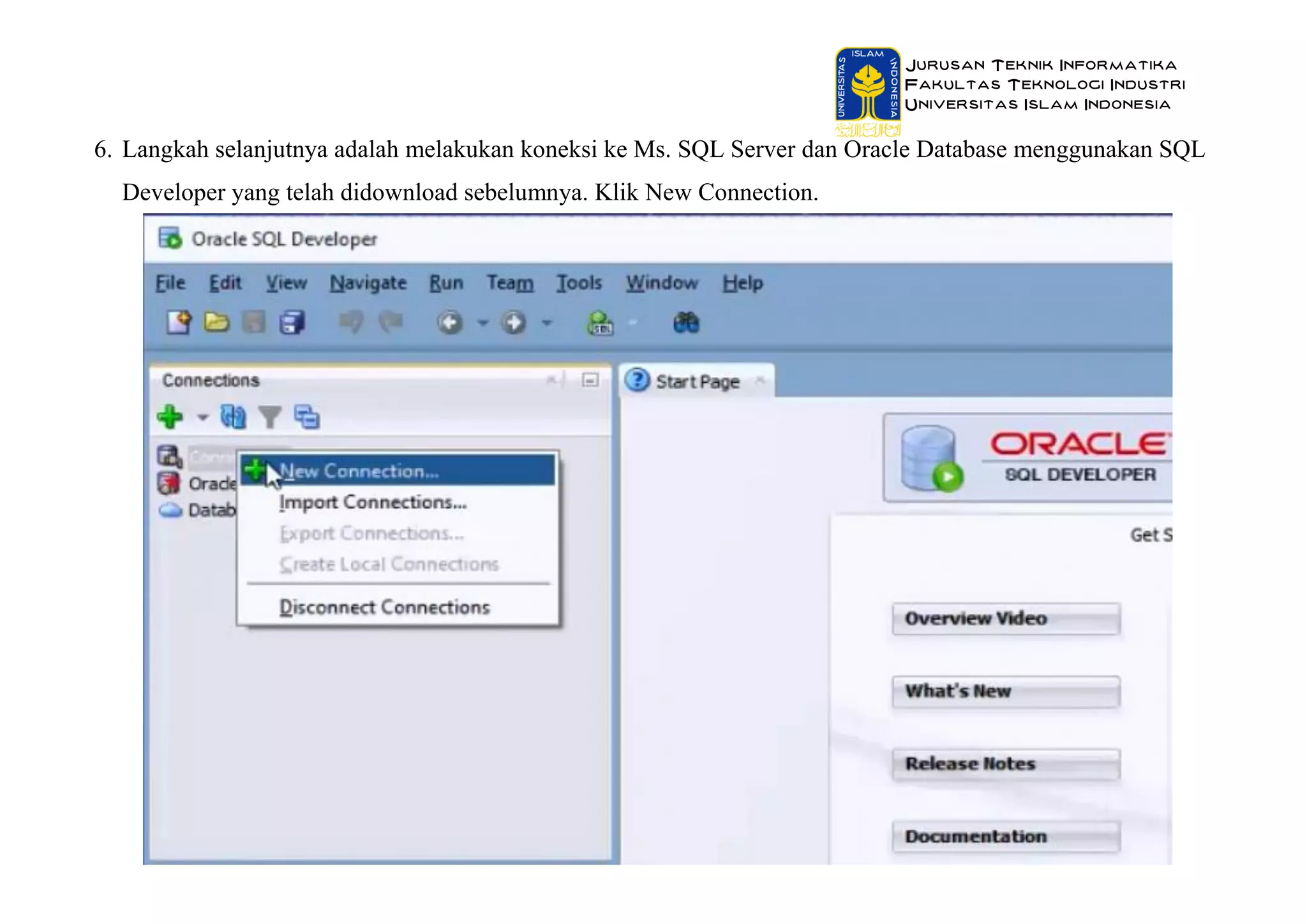
Task: Open the View menu
Action: pyautogui.click(x=287, y=282)
